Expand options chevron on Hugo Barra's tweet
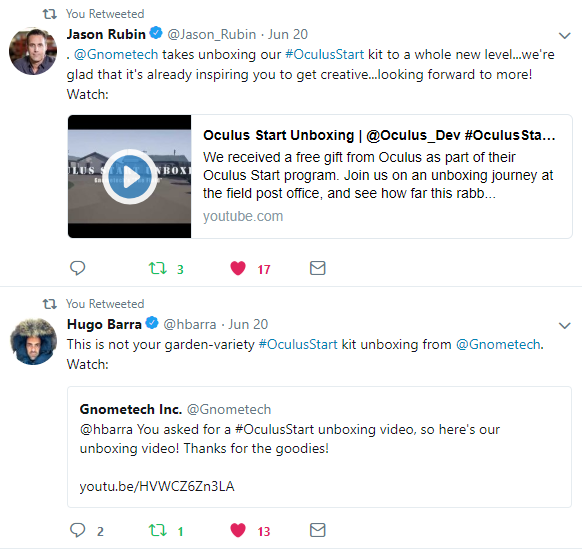The height and width of the screenshot is (553, 582). click(565, 325)
